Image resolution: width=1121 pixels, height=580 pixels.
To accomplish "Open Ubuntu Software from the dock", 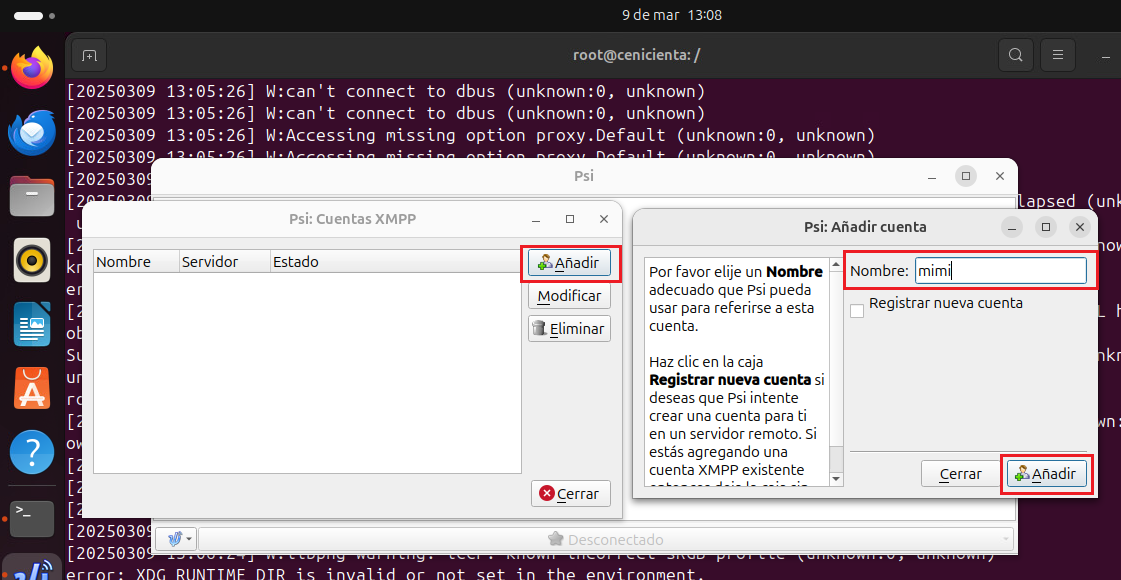I will point(31,388).
